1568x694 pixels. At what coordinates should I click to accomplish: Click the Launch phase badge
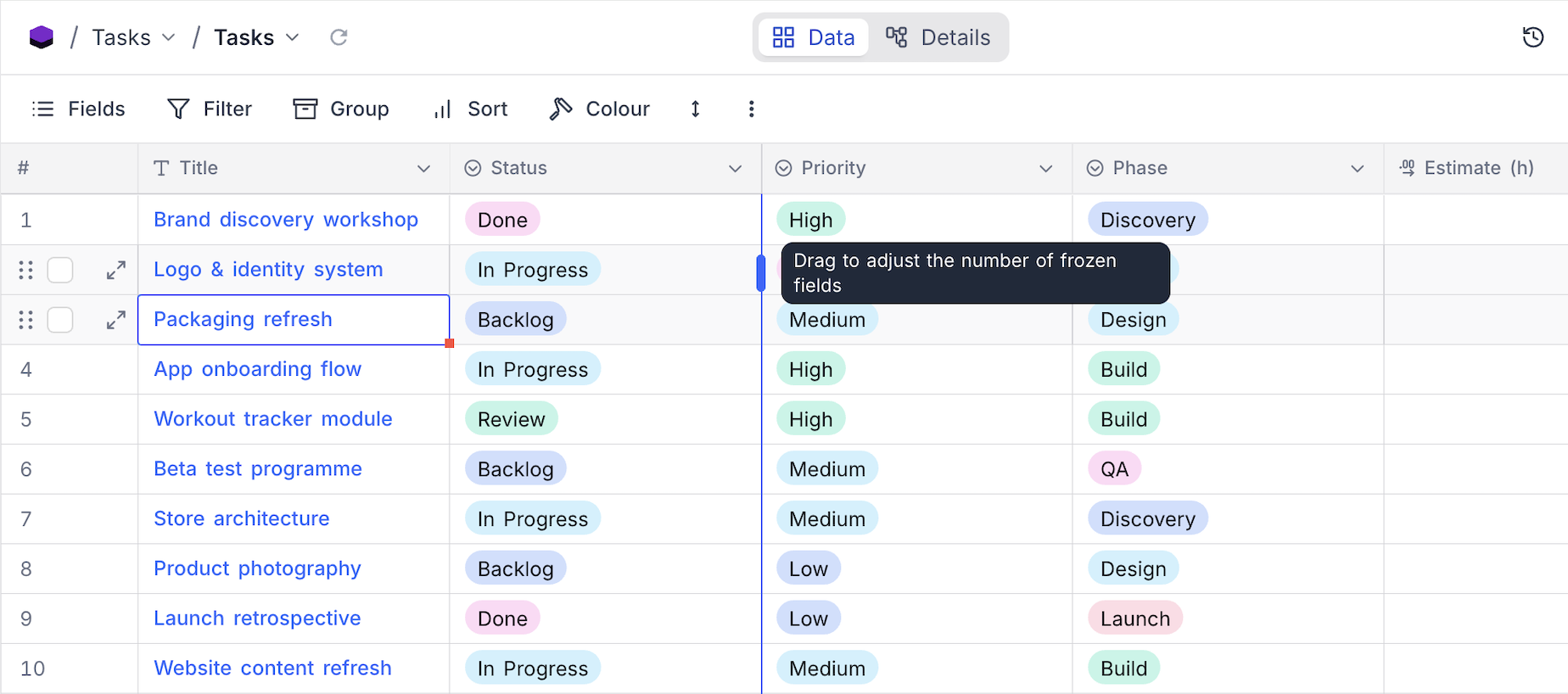pos(1135,618)
